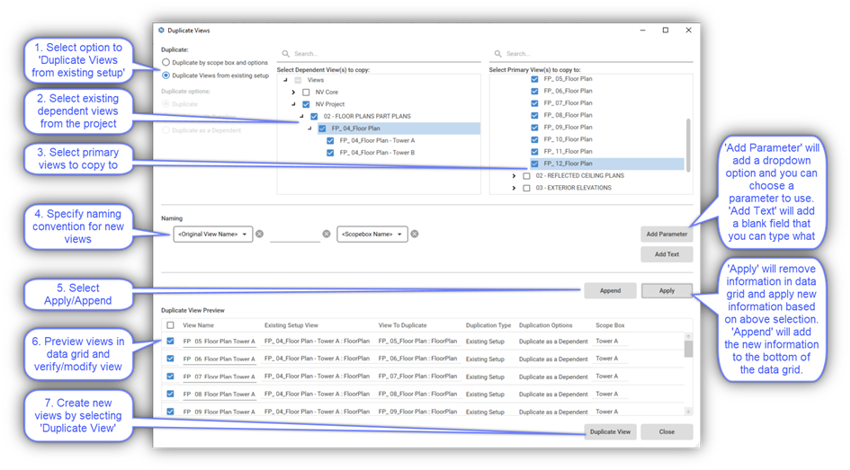Uncheck FP_04_Floor Plan - Tower B checkbox

[x=330, y=152]
